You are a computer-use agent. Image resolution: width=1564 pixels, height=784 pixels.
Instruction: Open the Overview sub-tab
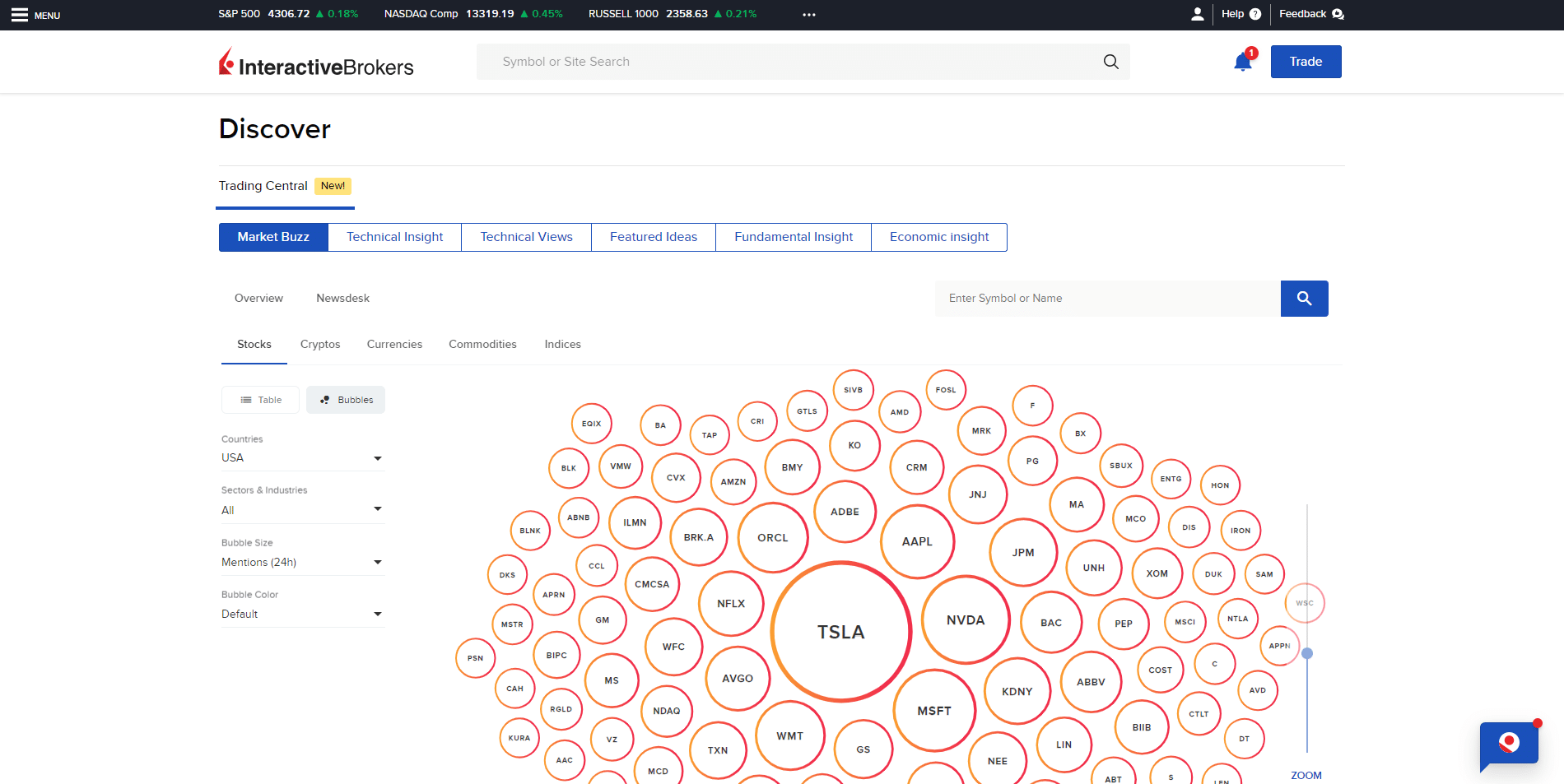tap(258, 298)
